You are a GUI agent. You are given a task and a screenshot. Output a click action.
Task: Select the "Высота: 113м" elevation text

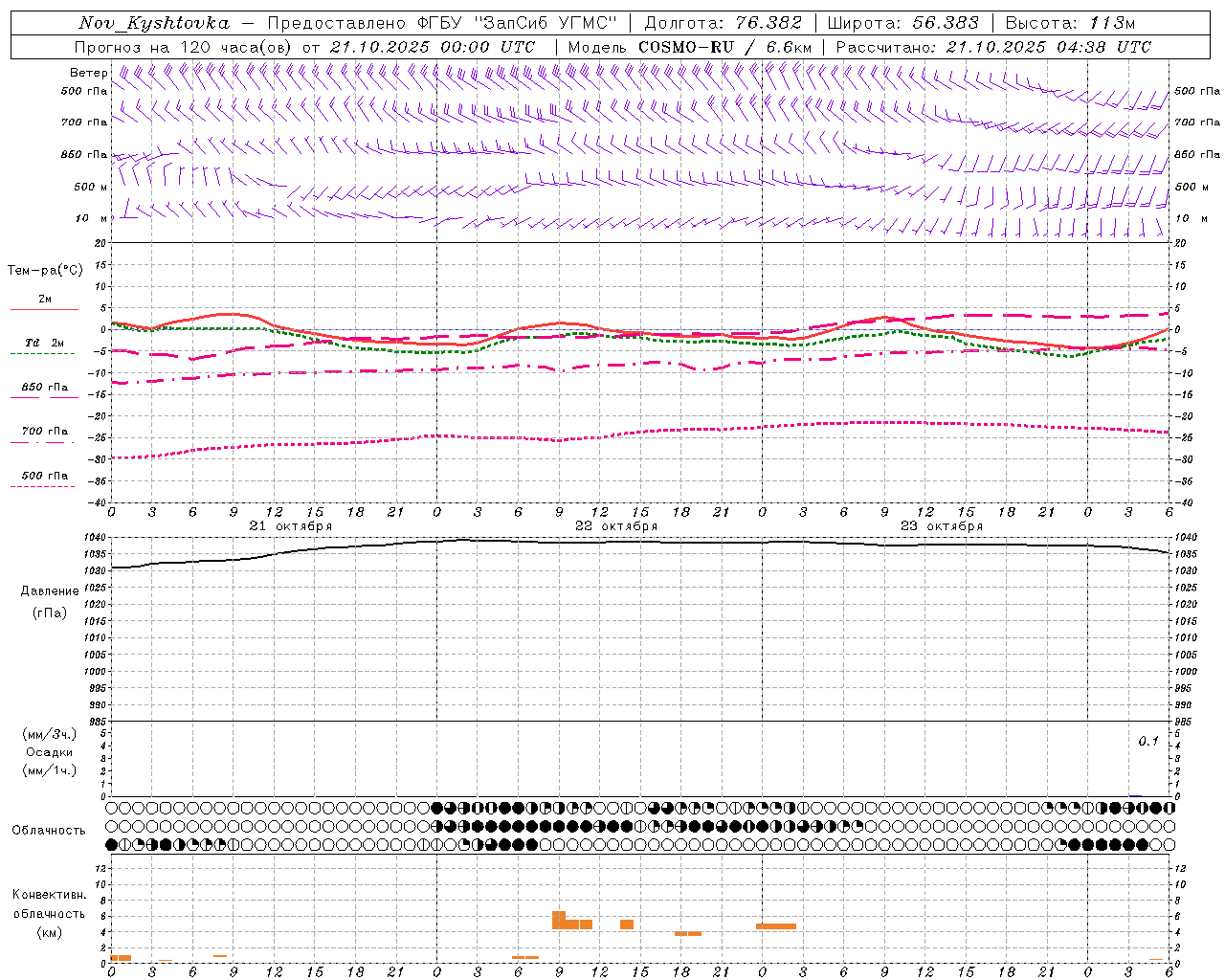[1070, 23]
